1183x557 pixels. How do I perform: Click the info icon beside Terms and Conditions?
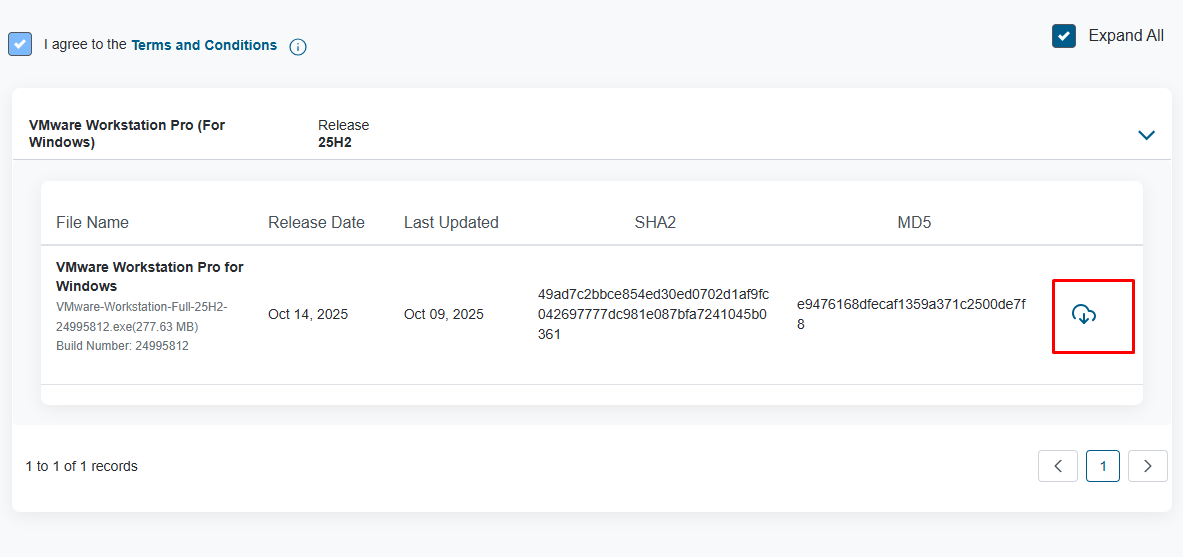[297, 47]
